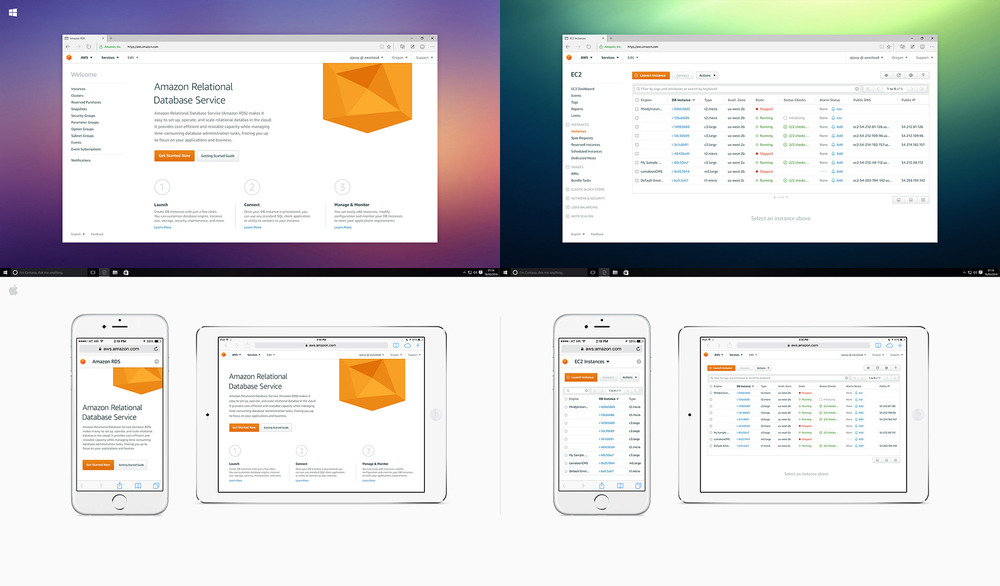Open the EC2 Instances title dropdown on iPhone

coord(592,362)
